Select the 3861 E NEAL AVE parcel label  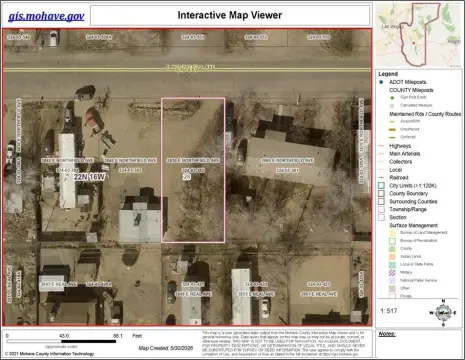(x=319, y=294)
